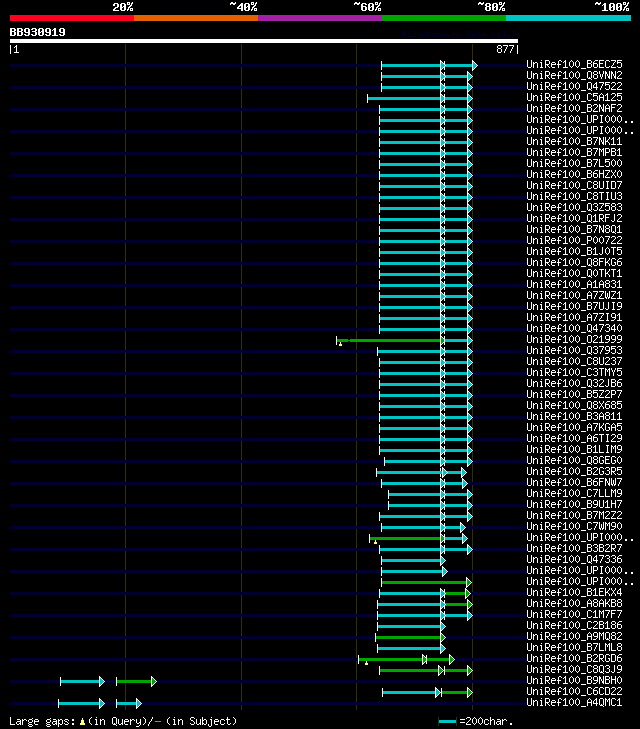
Task: Click the UniRef100_A8AKB8 label
Action: point(574,603)
